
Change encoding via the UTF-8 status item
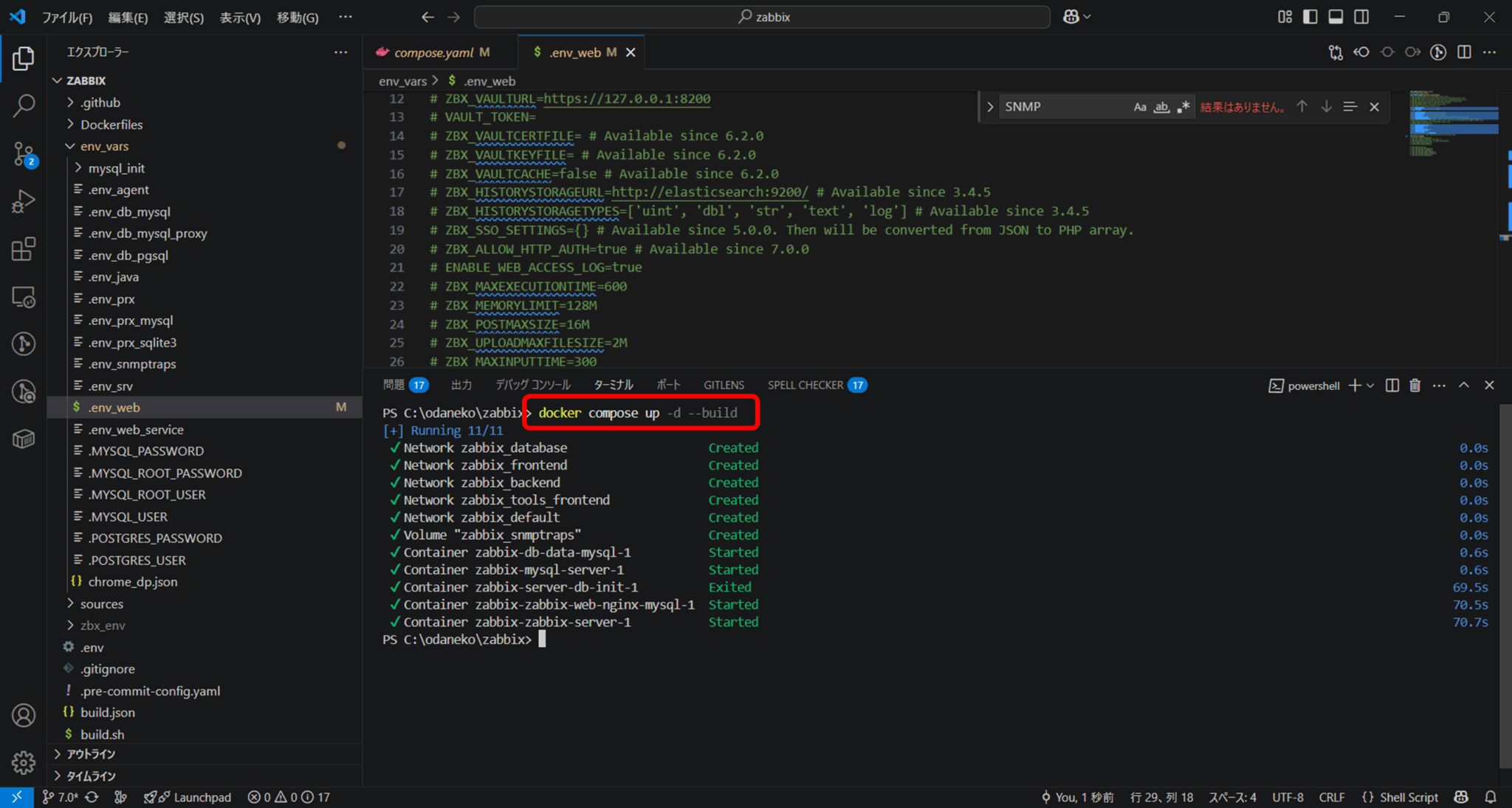pyautogui.click(x=1288, y=797)
